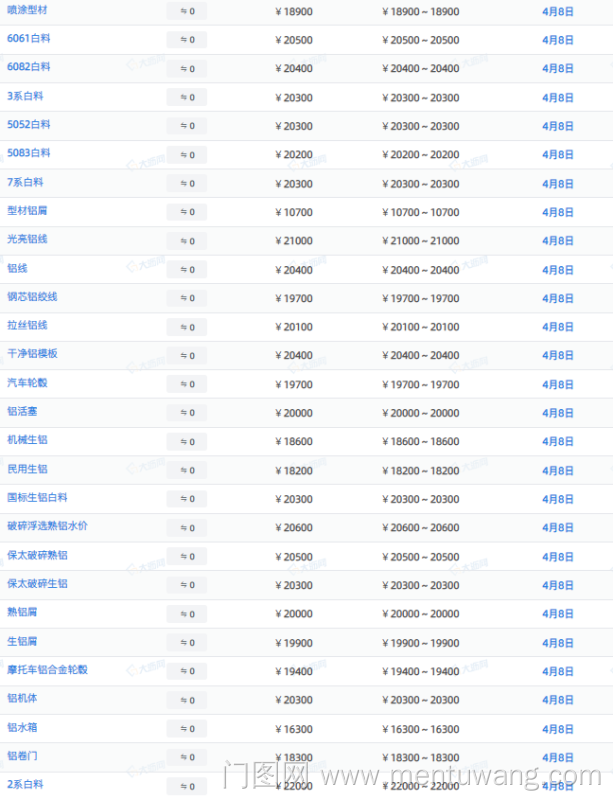This screenshot has width=613, height=800.
Task: Click the 7系白料 product name
Action: click(x=25, y=182)
